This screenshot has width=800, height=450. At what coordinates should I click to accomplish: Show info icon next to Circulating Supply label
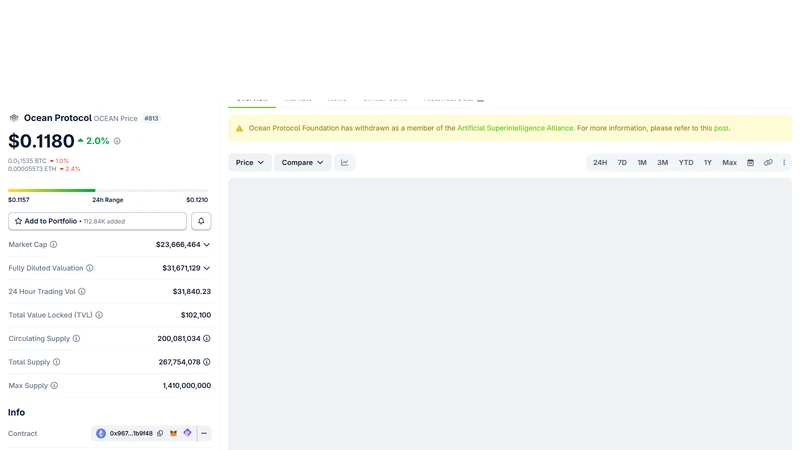77,338
